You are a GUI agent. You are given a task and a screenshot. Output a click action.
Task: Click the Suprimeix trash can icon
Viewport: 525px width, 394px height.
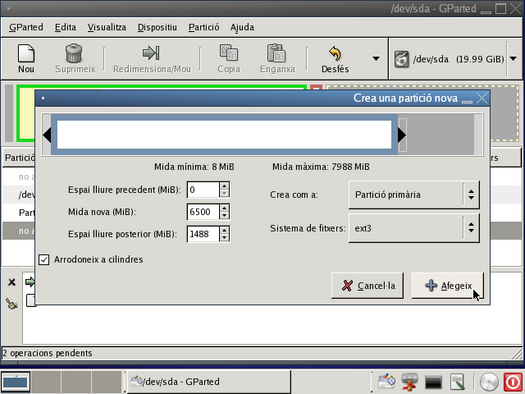74,53
